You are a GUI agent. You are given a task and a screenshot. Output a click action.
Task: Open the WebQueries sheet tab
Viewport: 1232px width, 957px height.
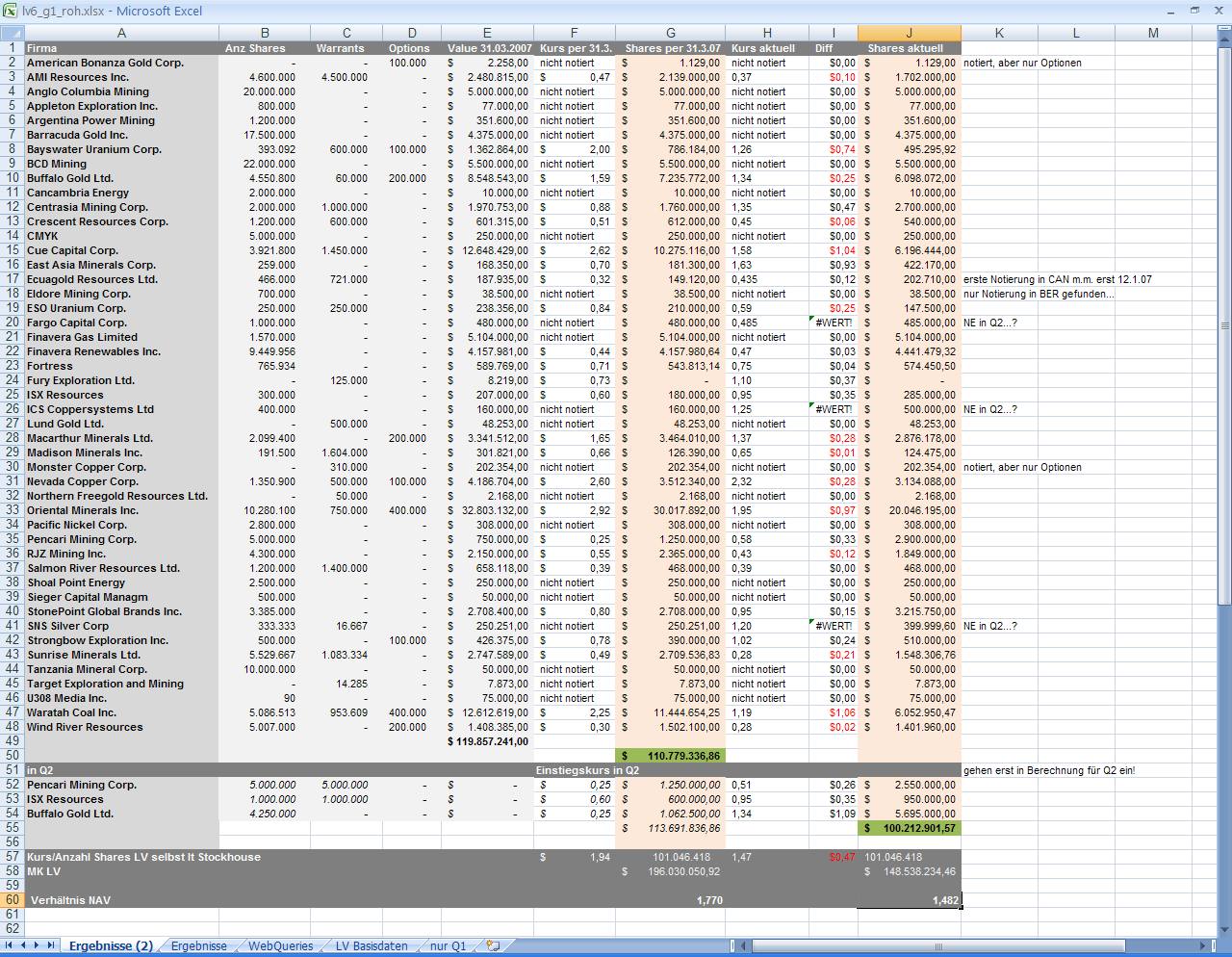[x=280, y=946]
